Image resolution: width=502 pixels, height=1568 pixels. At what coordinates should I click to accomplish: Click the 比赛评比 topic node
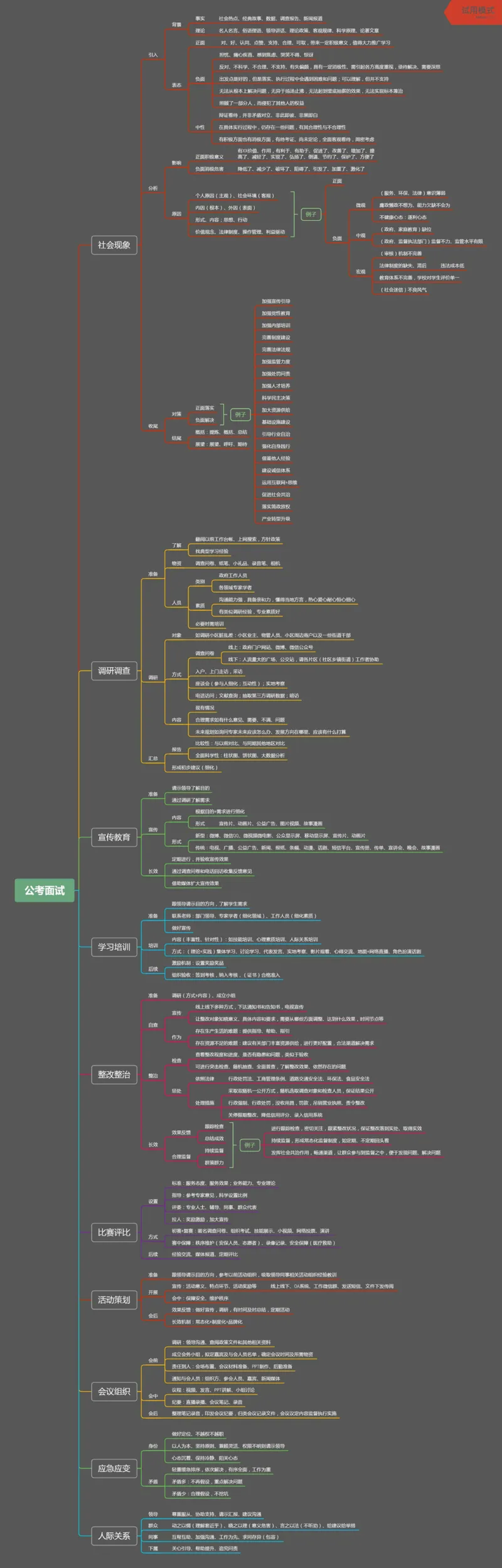click(114, 1232)
